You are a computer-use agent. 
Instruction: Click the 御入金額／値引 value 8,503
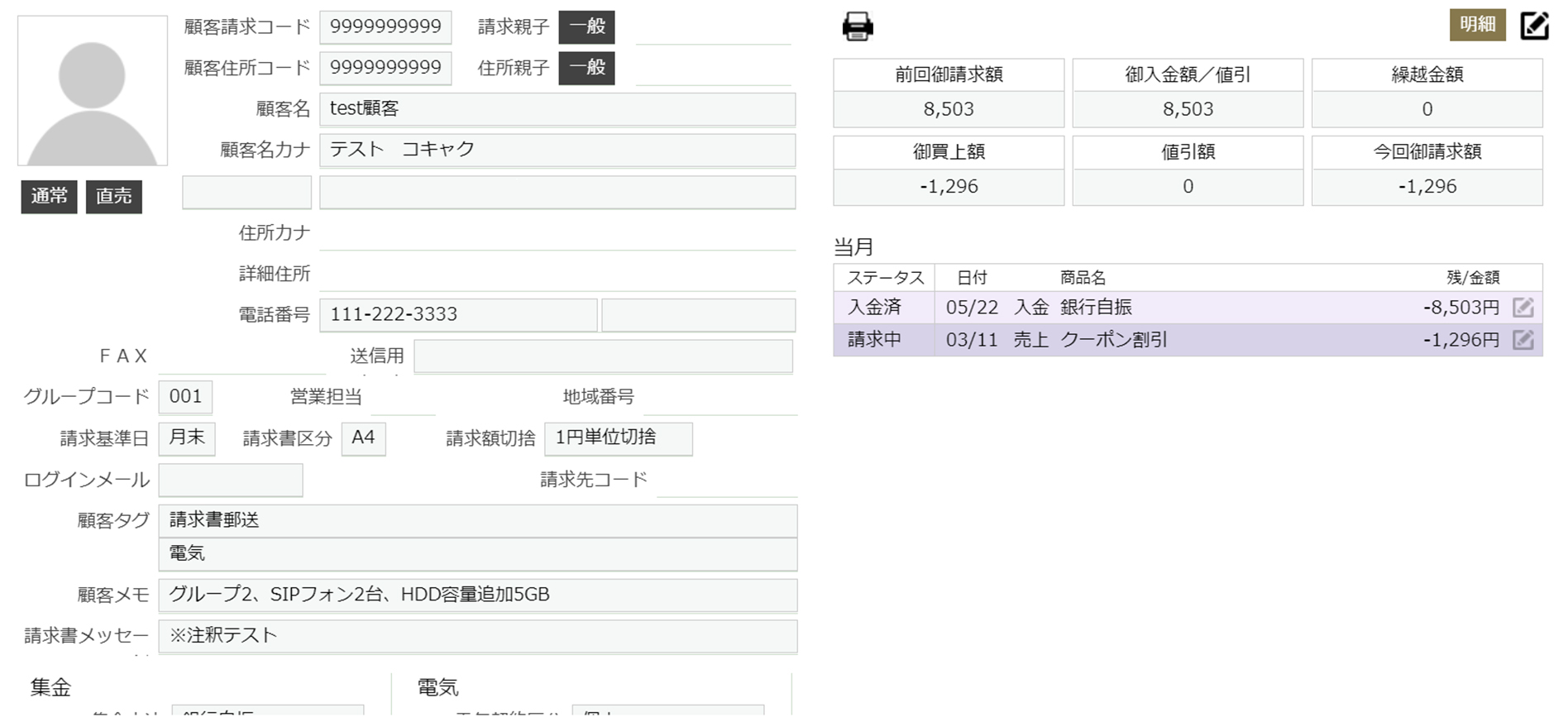click(1188, 109)
